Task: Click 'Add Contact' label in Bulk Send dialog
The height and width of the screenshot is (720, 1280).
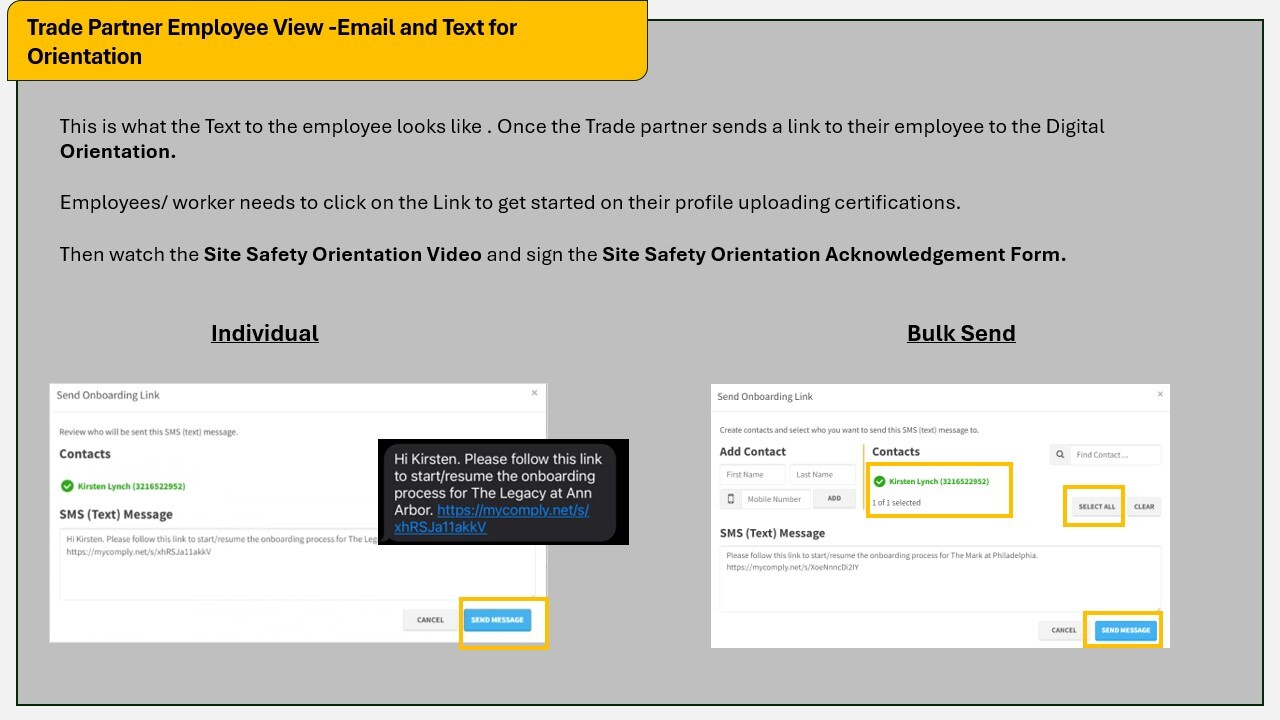Action: [x=753, y=452]
